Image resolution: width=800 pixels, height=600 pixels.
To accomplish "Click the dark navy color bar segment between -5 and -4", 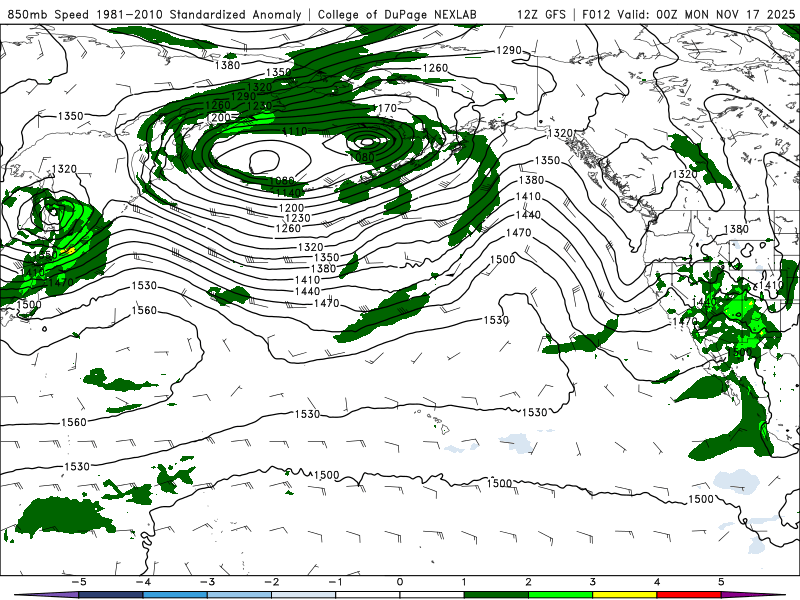I will click(x=111, y=595).
